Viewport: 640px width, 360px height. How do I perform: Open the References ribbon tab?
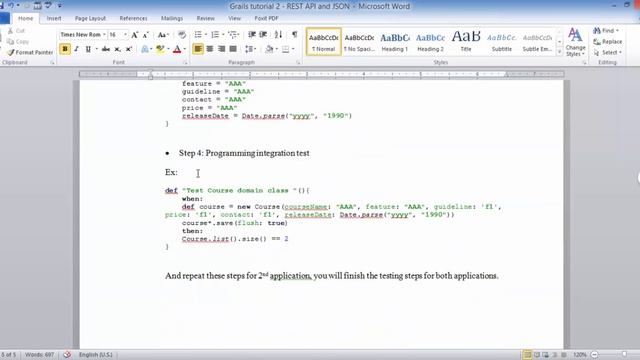pyautogui.click(x=133, y=18)
